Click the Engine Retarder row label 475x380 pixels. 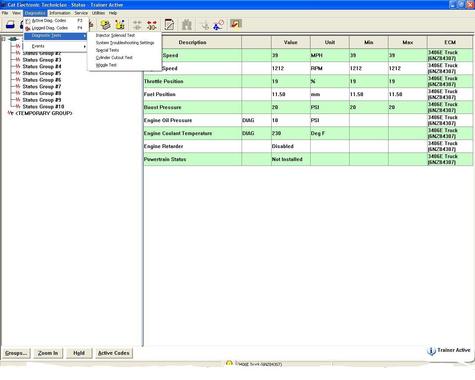click(x=164, y=146)
